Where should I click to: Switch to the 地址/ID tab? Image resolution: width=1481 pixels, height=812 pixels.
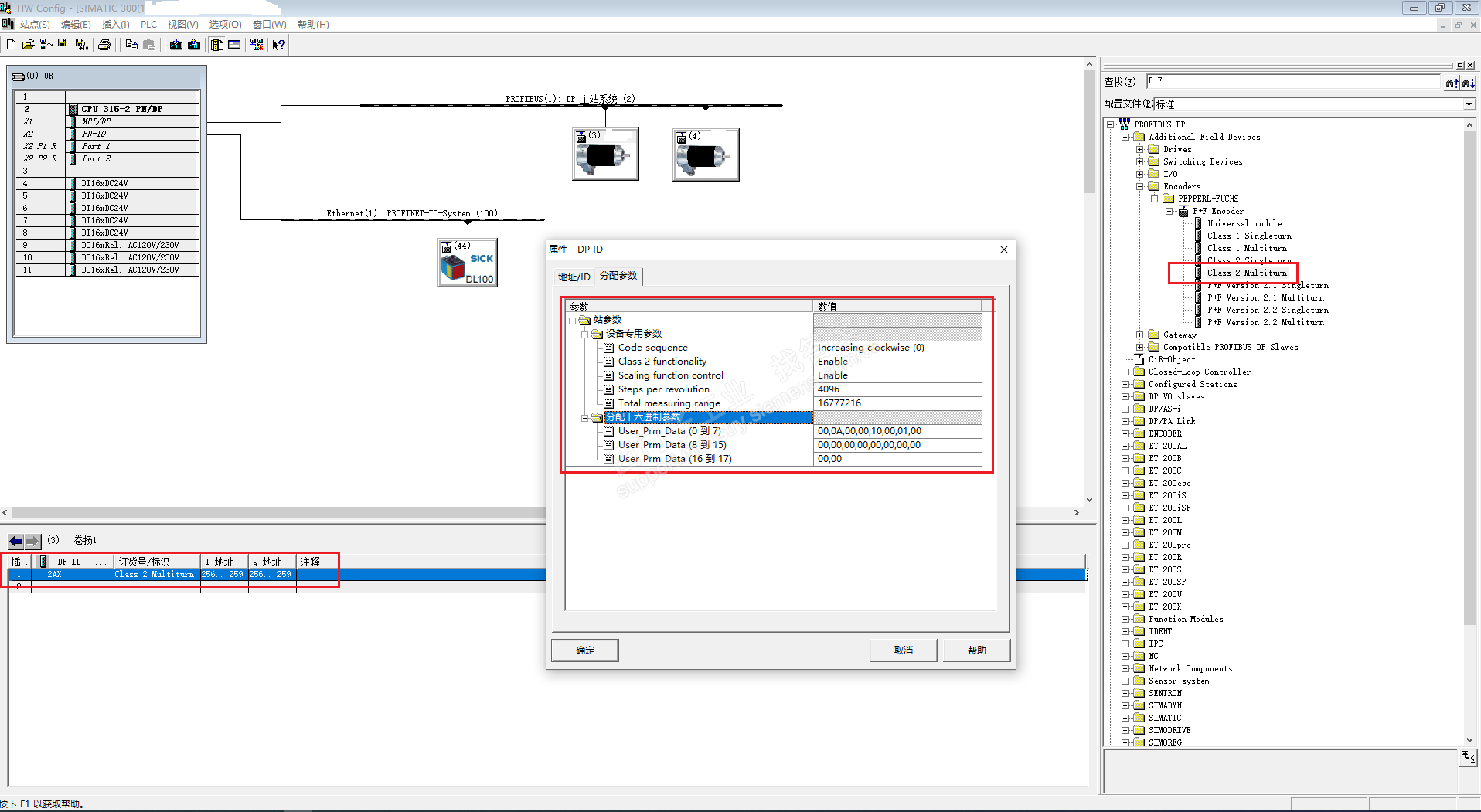click(x=574, y=277)
